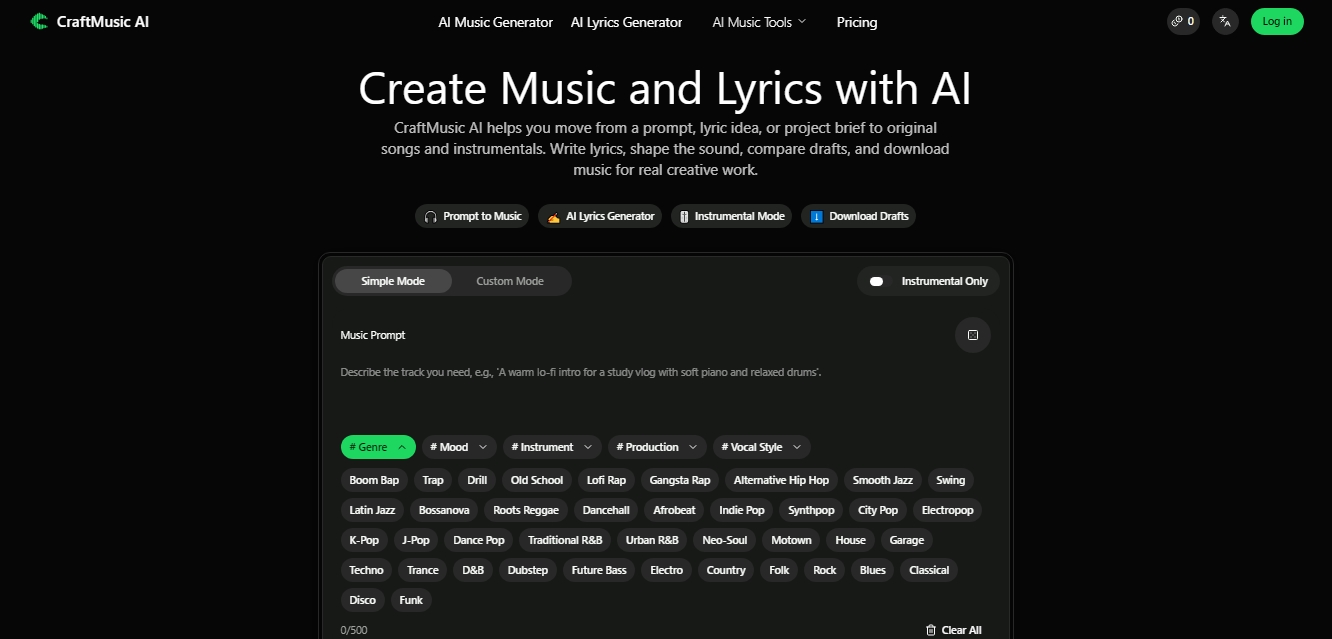The height and width of the screenshot is (639, 1332).
Task: Select the Motown genre tag
Action: [792, 540]
